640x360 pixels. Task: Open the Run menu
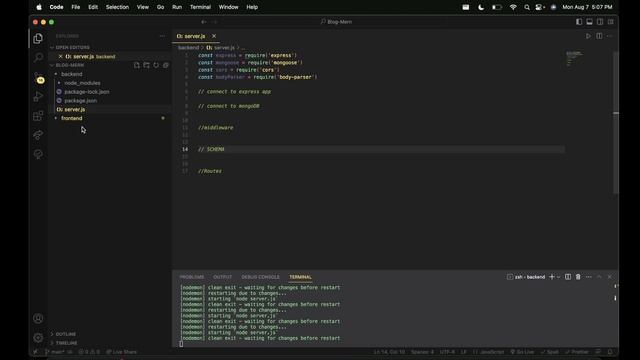click(x=177, y=7)
